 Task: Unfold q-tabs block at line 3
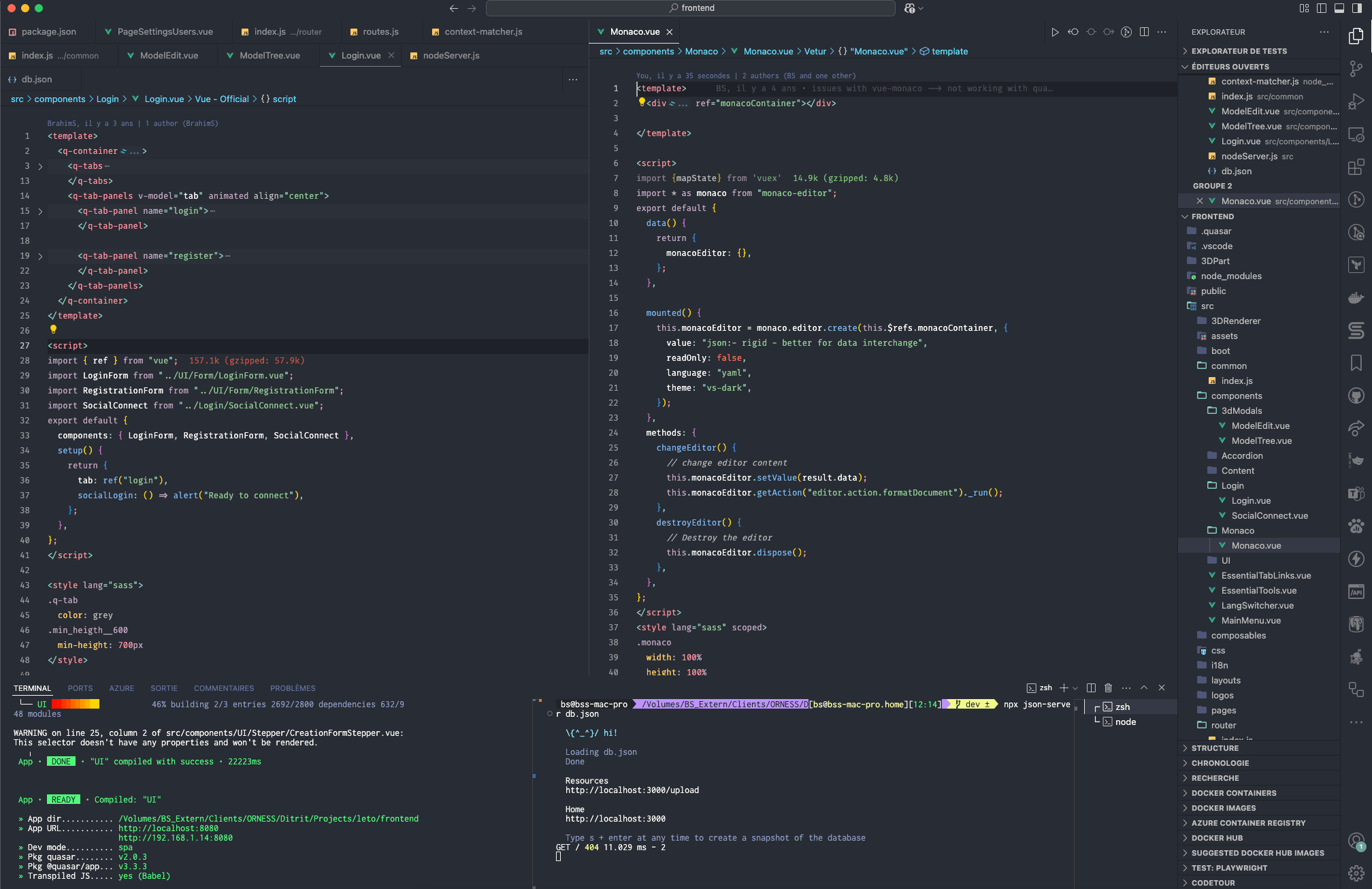tap(40, 166)
